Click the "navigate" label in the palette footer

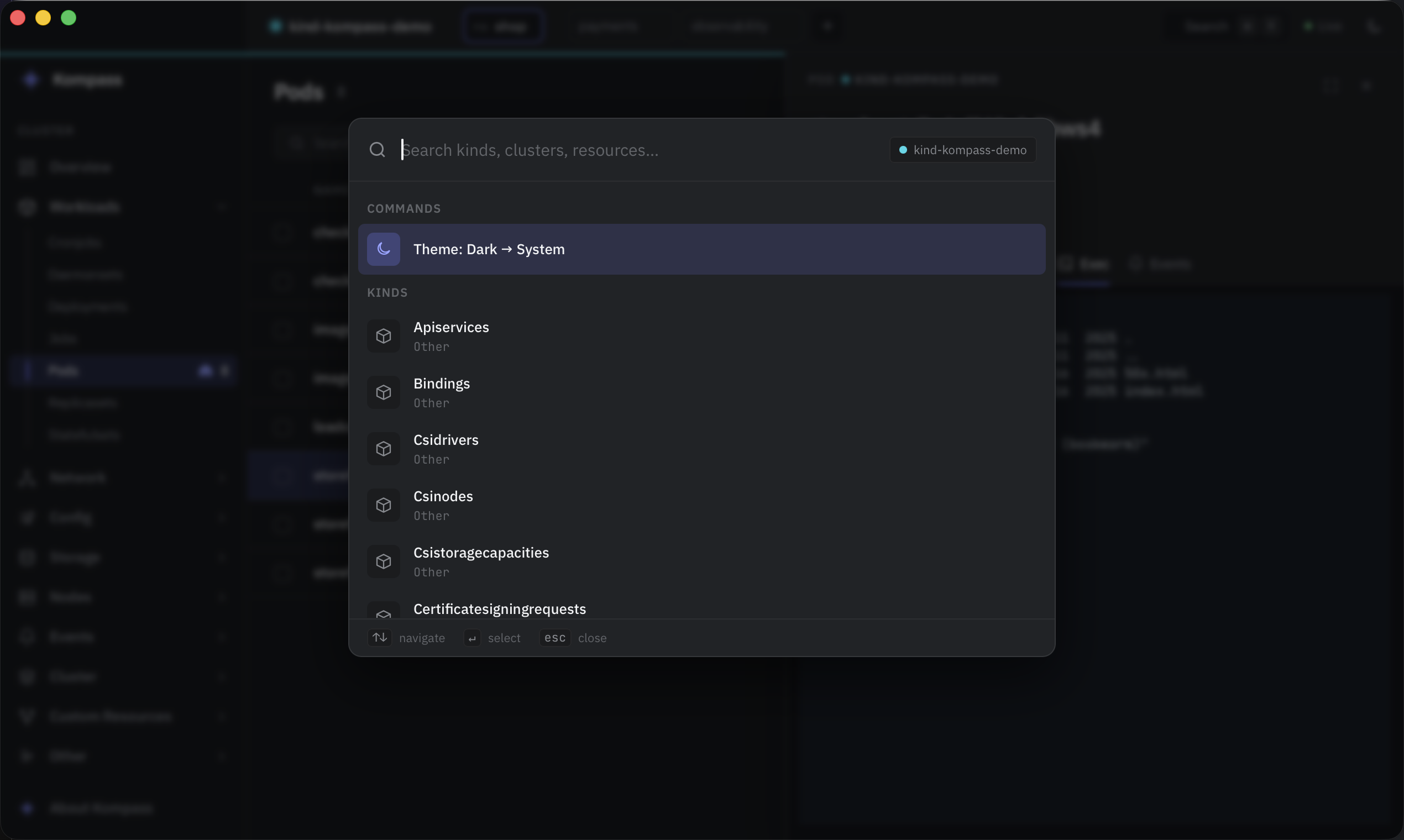click(422, 638)
